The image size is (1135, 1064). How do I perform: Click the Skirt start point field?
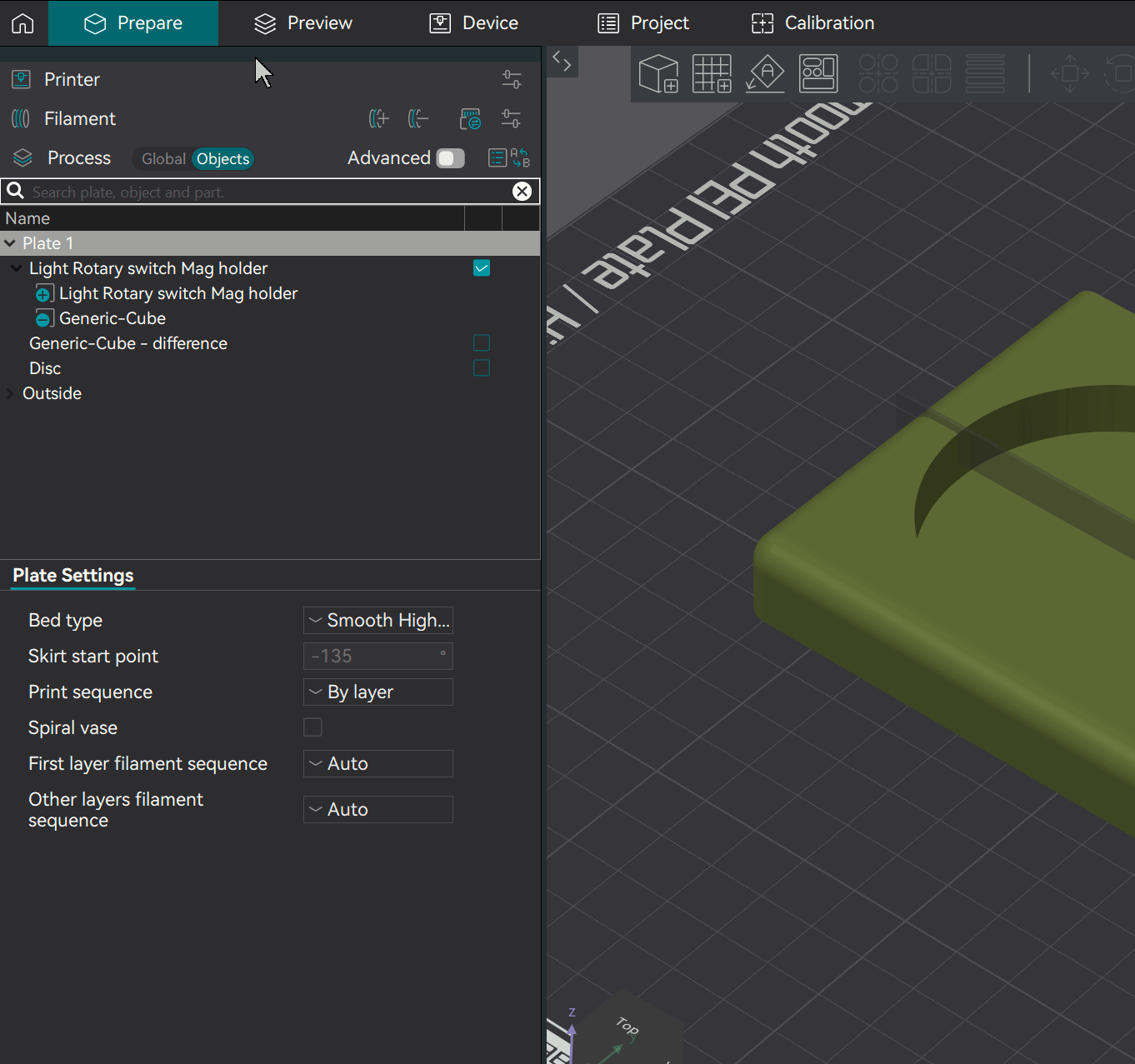coord(378,656)
